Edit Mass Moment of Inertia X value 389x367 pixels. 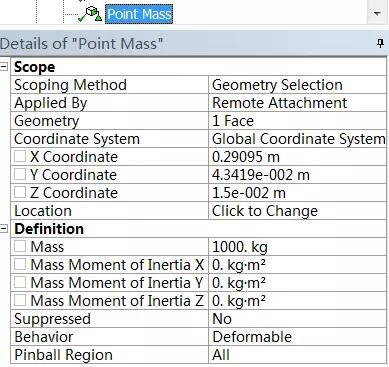297,265
